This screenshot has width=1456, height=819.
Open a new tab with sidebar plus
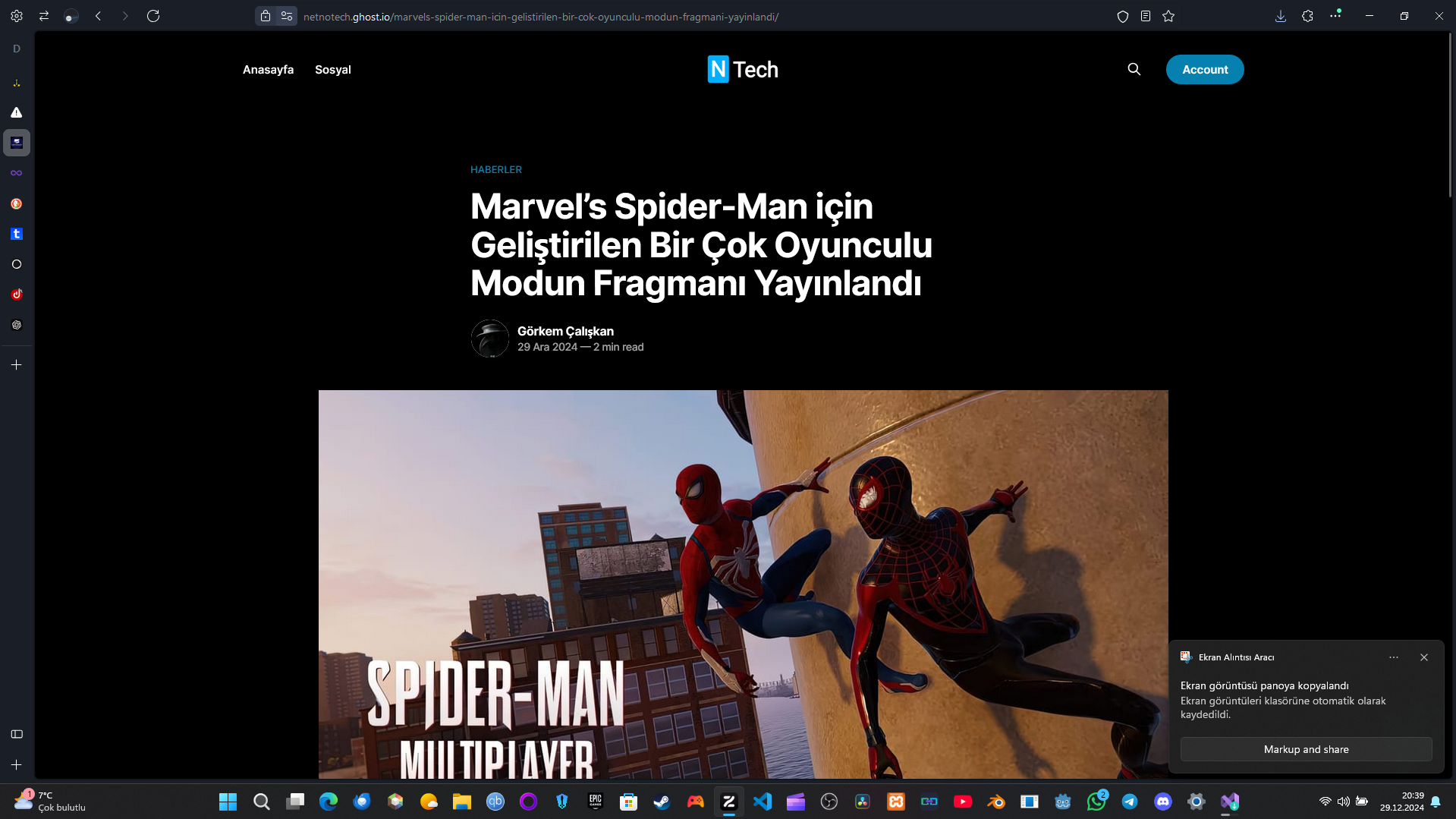(17, 365)
